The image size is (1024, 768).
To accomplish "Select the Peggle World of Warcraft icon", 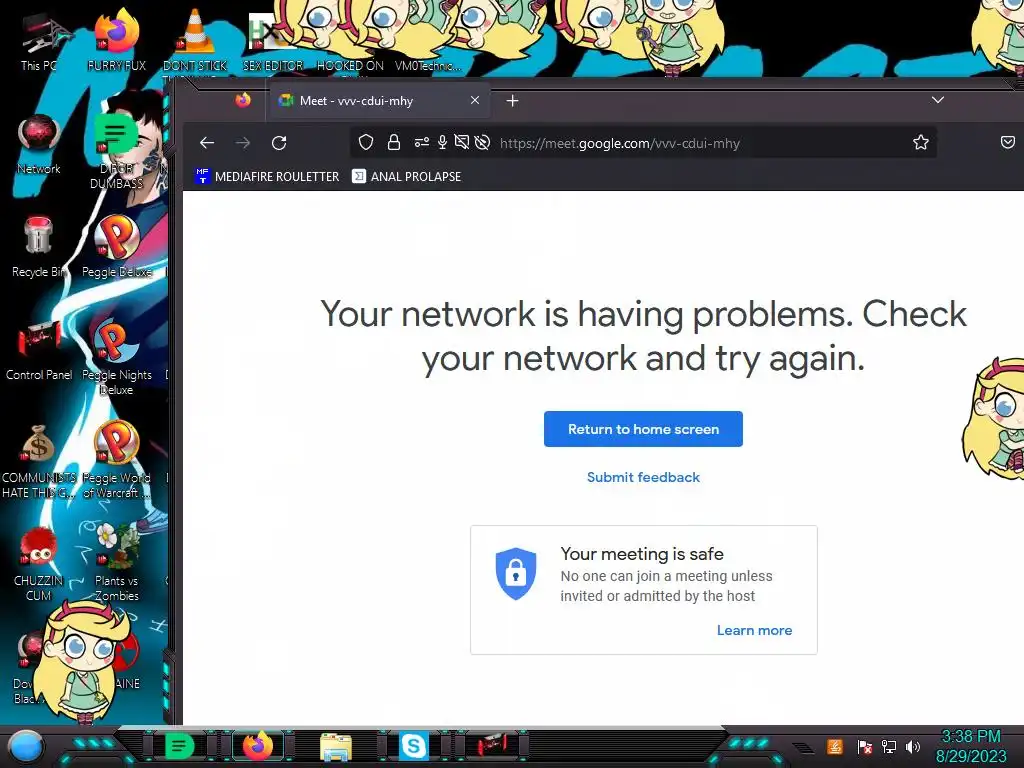I will point(116,459).
